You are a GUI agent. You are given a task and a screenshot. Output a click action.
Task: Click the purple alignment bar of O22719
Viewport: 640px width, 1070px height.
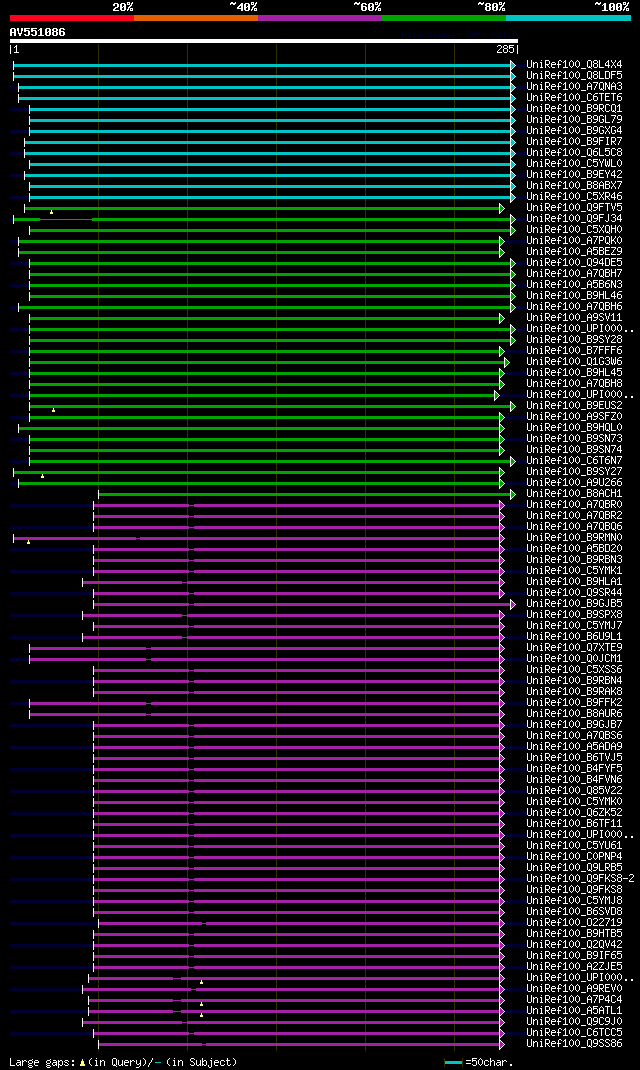(x=300, y=923)
